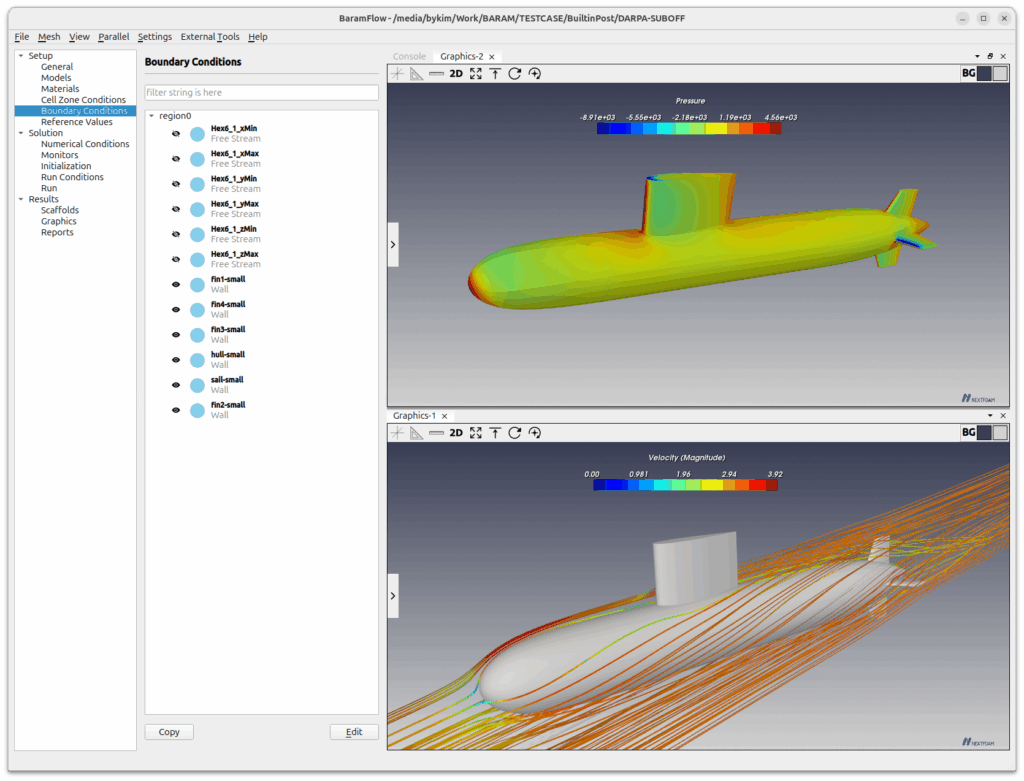Viewport: 1024px width, 781px height.
Task: Toggle the axes icon in Graphics-1 toolbar
Action: [x=397, y=433]
